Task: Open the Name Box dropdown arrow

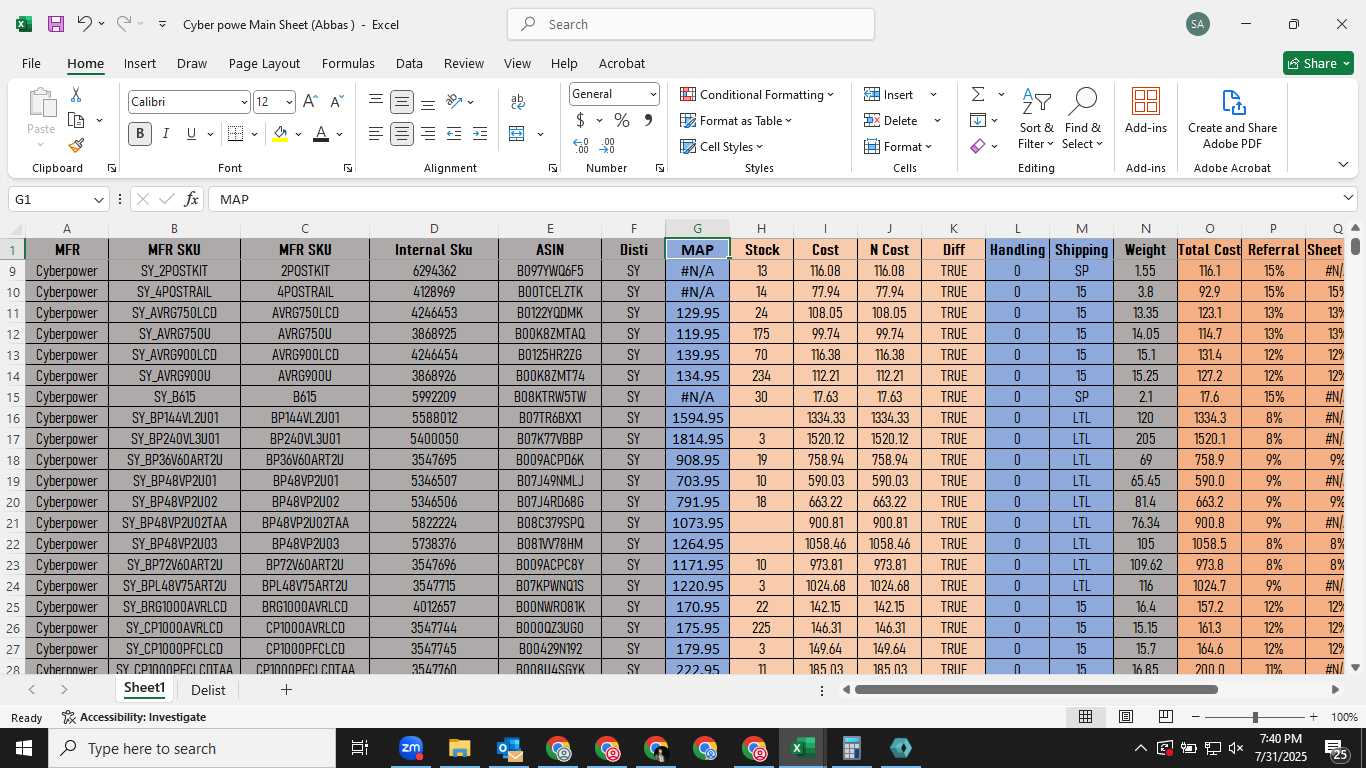Action: point(98,199)
